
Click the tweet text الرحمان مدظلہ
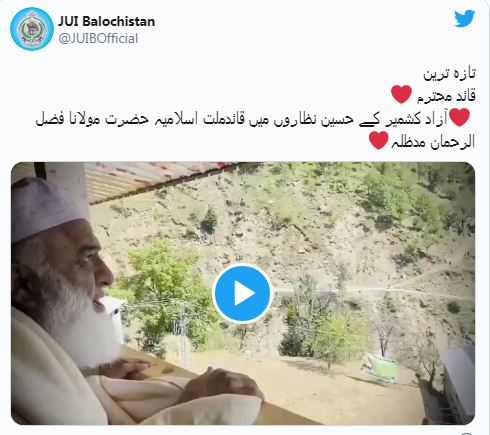(x=433, y=142)
